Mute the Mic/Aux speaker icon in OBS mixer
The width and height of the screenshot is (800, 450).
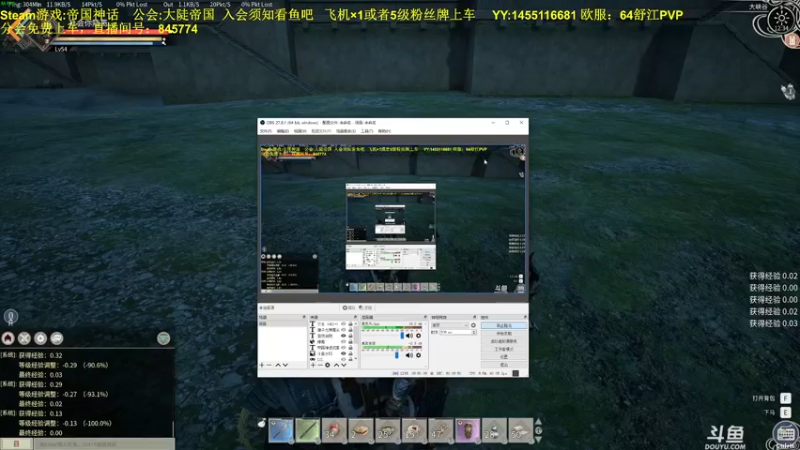point(409,336)
